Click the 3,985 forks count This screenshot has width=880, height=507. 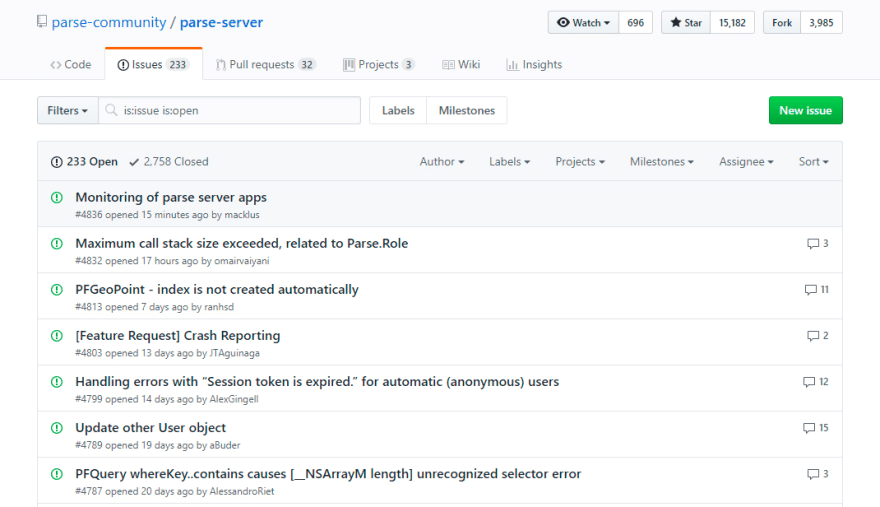[x=821, y=22]
